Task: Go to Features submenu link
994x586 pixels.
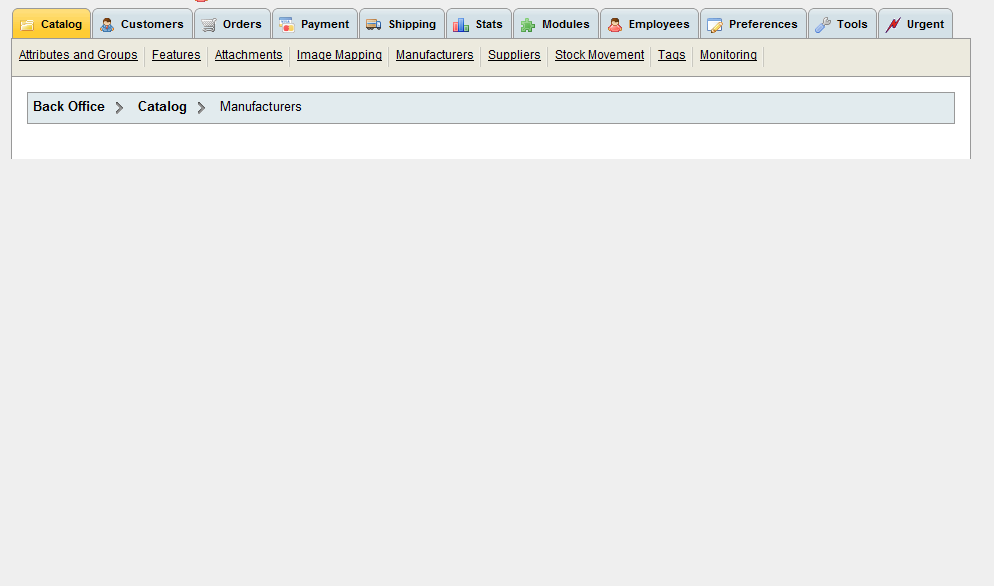Action: [x=176, y=55]
